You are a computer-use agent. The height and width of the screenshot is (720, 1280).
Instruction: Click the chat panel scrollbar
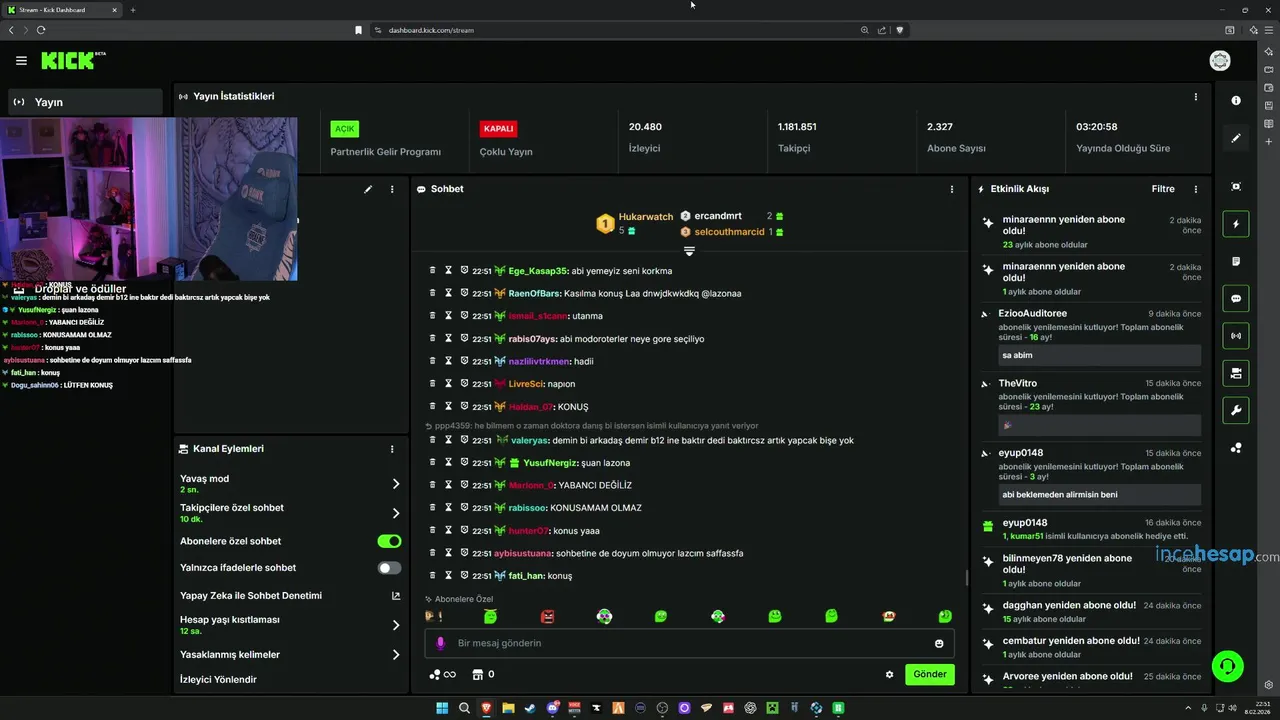(966, 577)
